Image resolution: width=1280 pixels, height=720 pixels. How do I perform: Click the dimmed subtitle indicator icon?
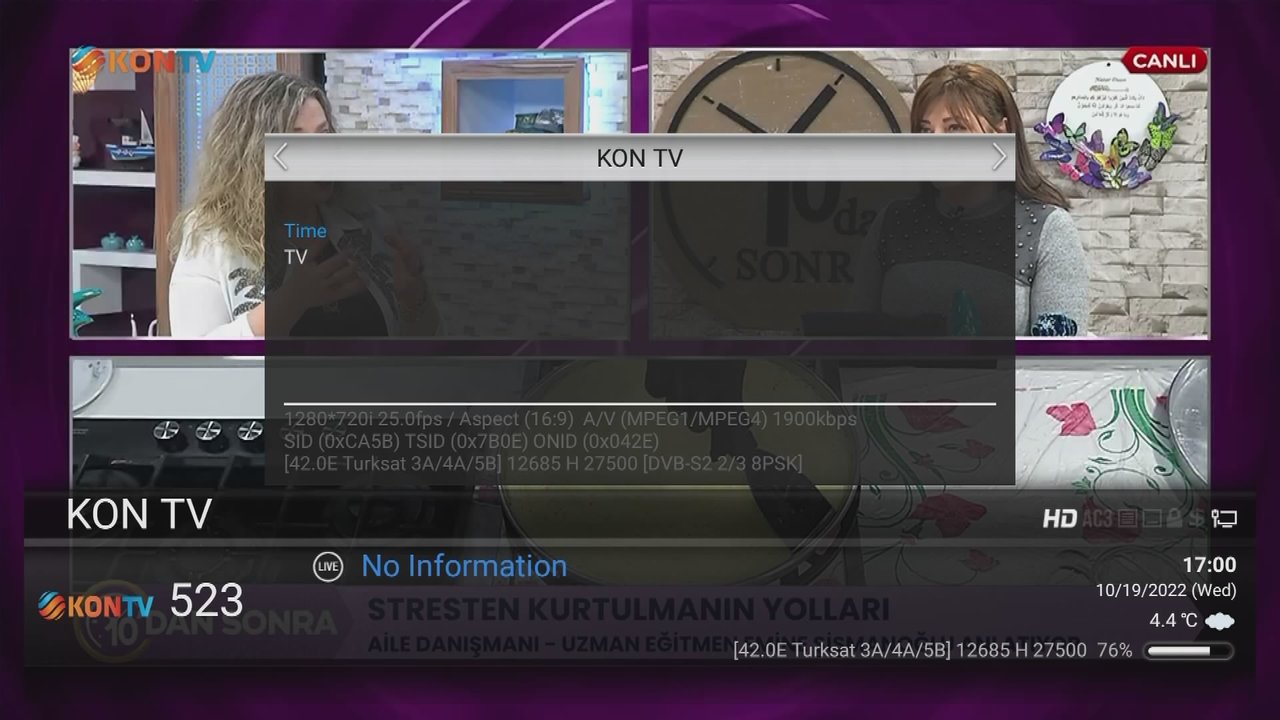tap(1152, 518)
